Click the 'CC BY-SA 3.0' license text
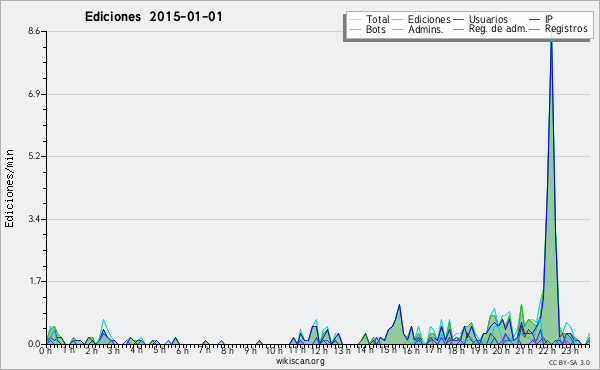This screenshot has height=370, width=600. [569, 362]
